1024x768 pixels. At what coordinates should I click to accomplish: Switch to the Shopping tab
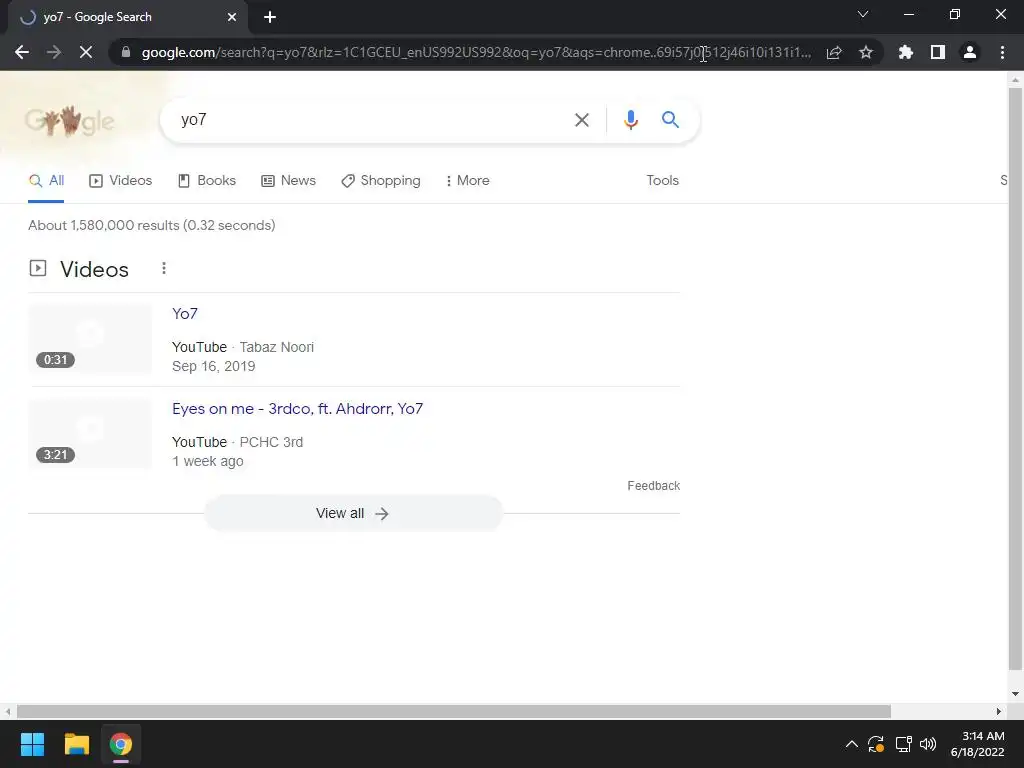(x=381, y=181)
